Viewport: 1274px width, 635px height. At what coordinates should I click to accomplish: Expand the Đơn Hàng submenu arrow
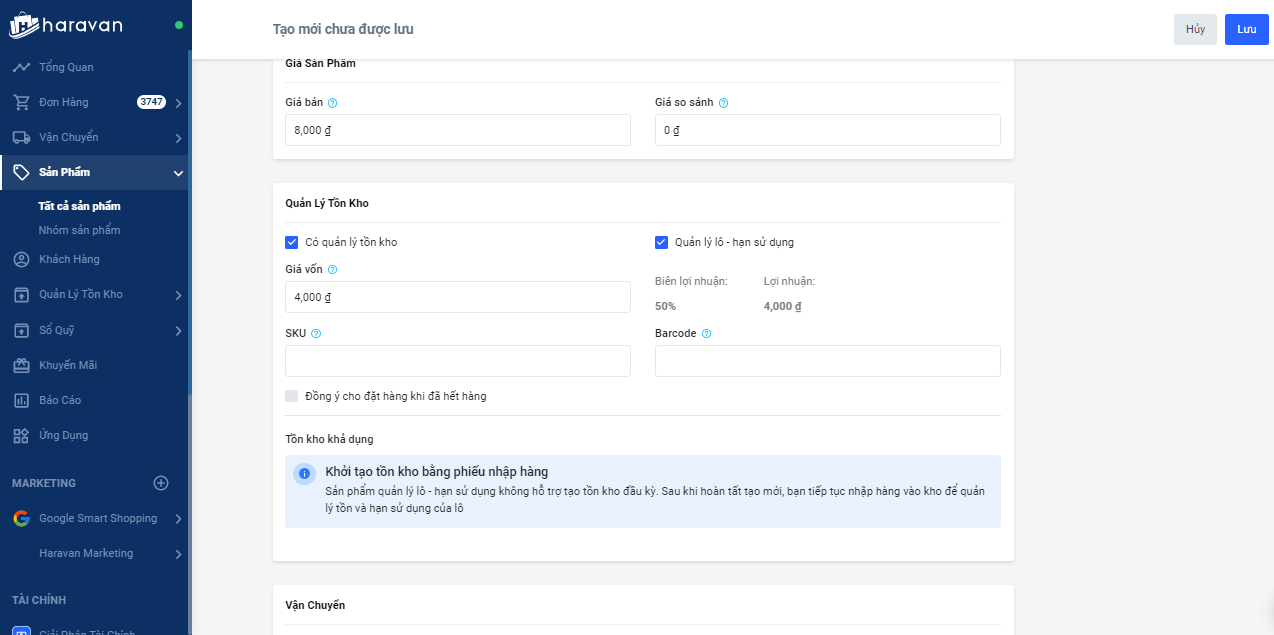click(x=178, y=103)
